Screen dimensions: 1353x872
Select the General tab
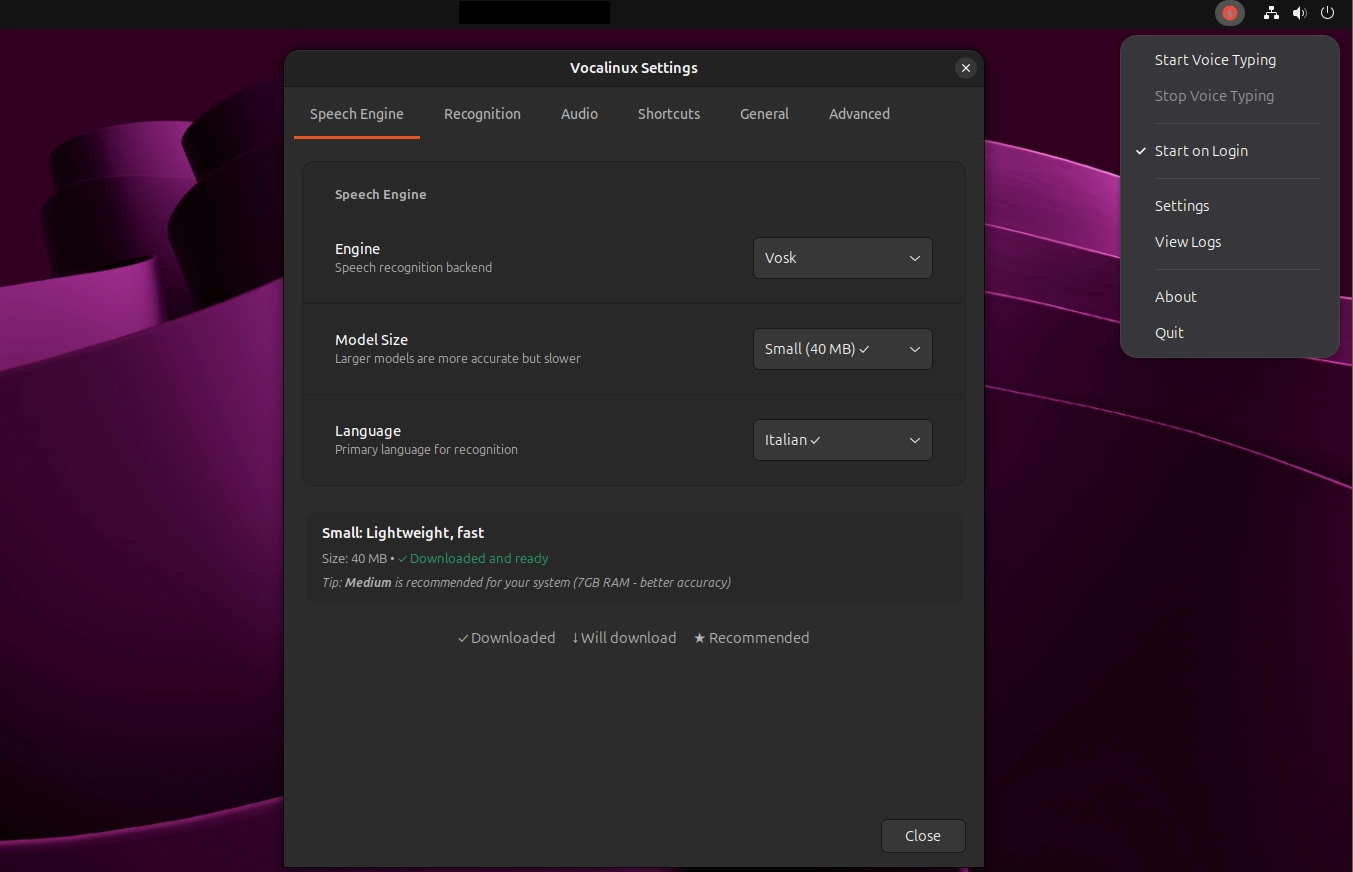click(x=764, y=114)
